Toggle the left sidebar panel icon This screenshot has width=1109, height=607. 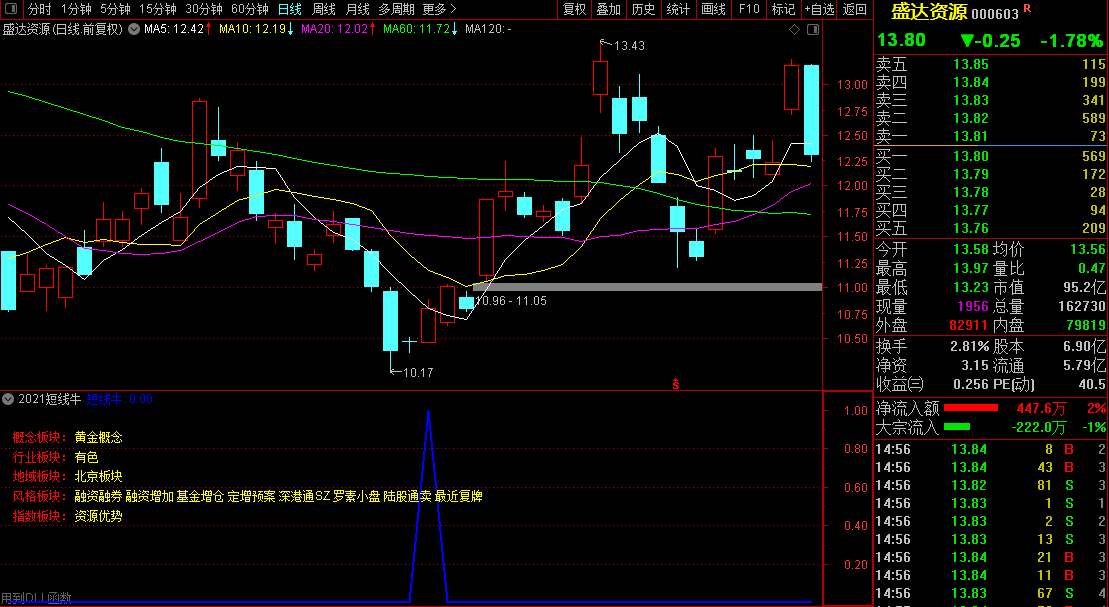pos(9,9)
